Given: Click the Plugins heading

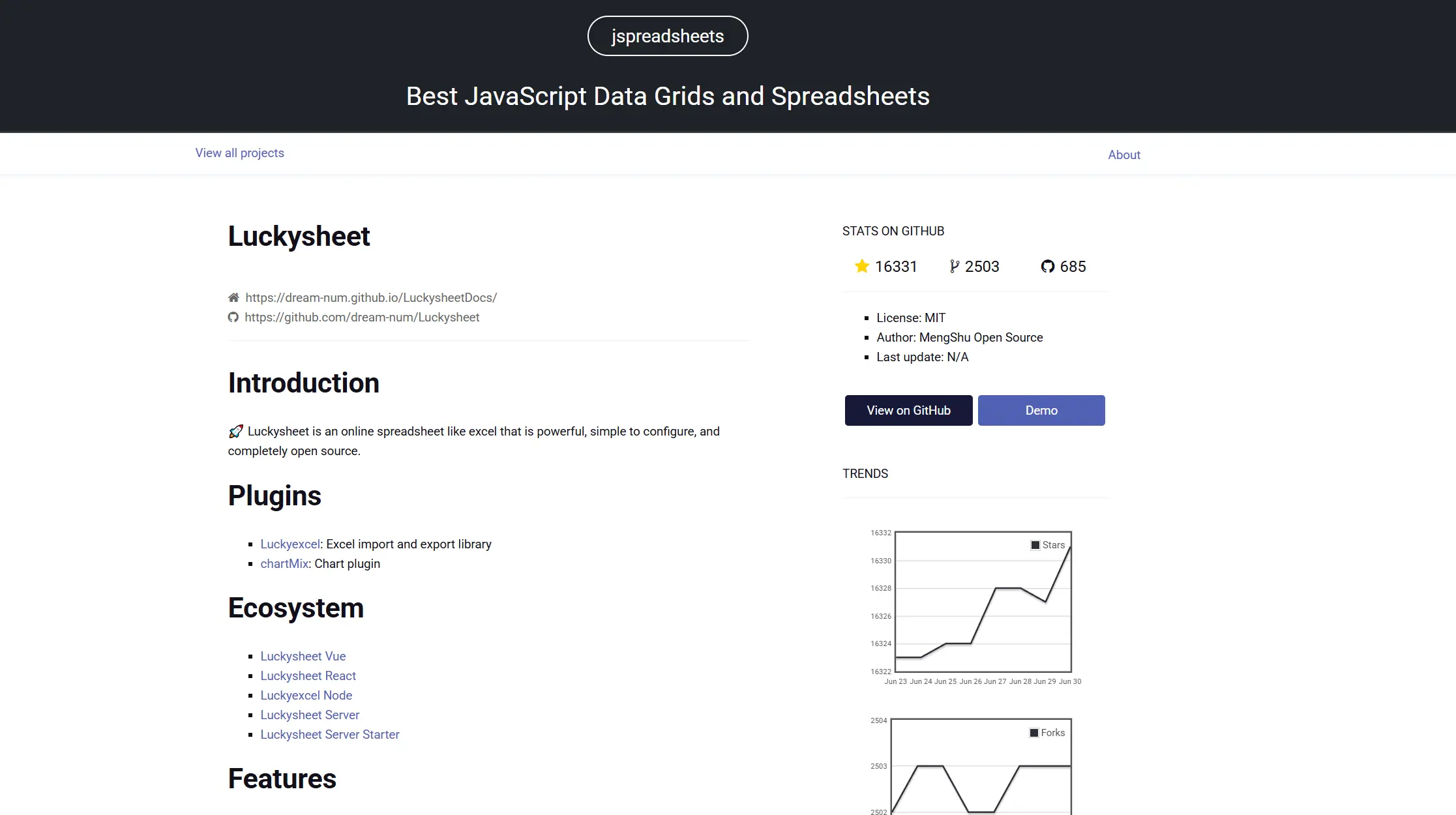Looking at the screenshot, I should coord(275,496).
